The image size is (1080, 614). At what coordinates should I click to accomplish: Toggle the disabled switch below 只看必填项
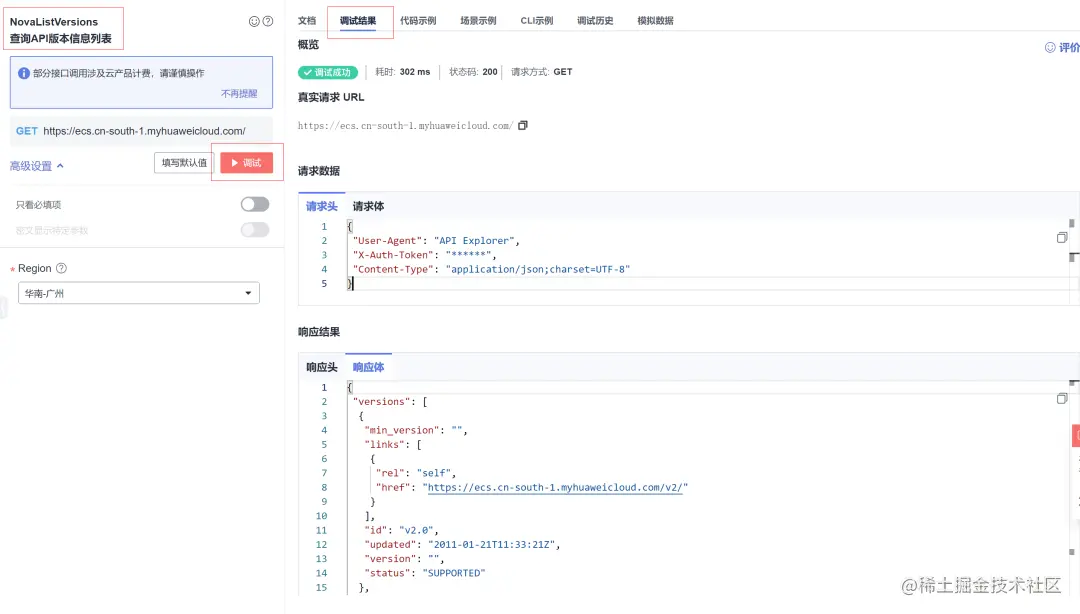[x=255, y=229]
